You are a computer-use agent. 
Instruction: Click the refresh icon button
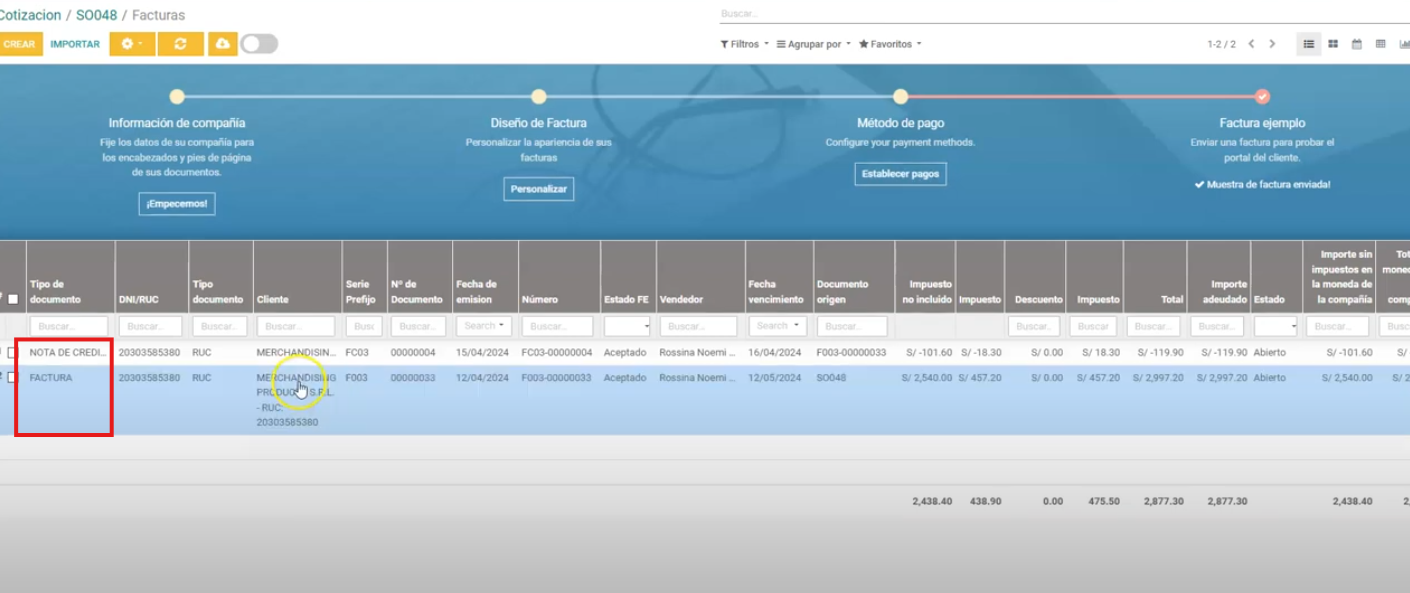(180, 44)
